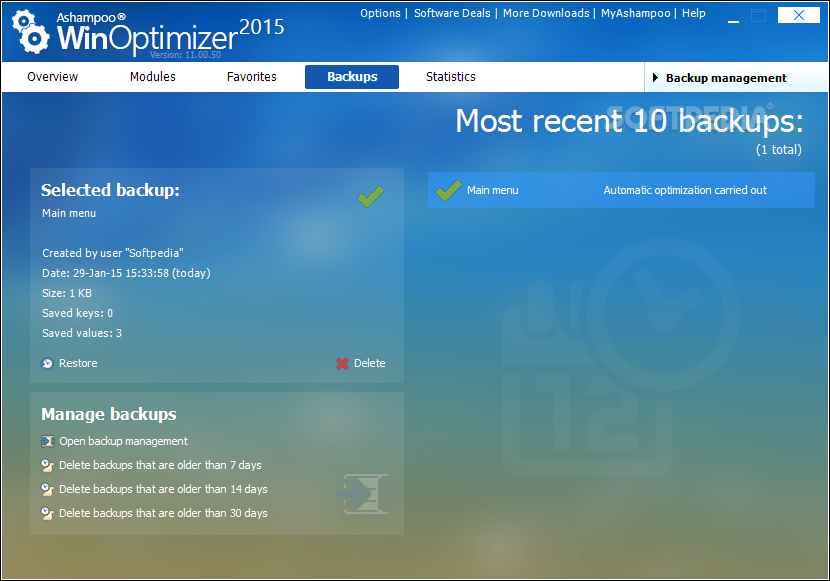Click 'Automatic optimization carried out' text

click(x=685, y=190)
